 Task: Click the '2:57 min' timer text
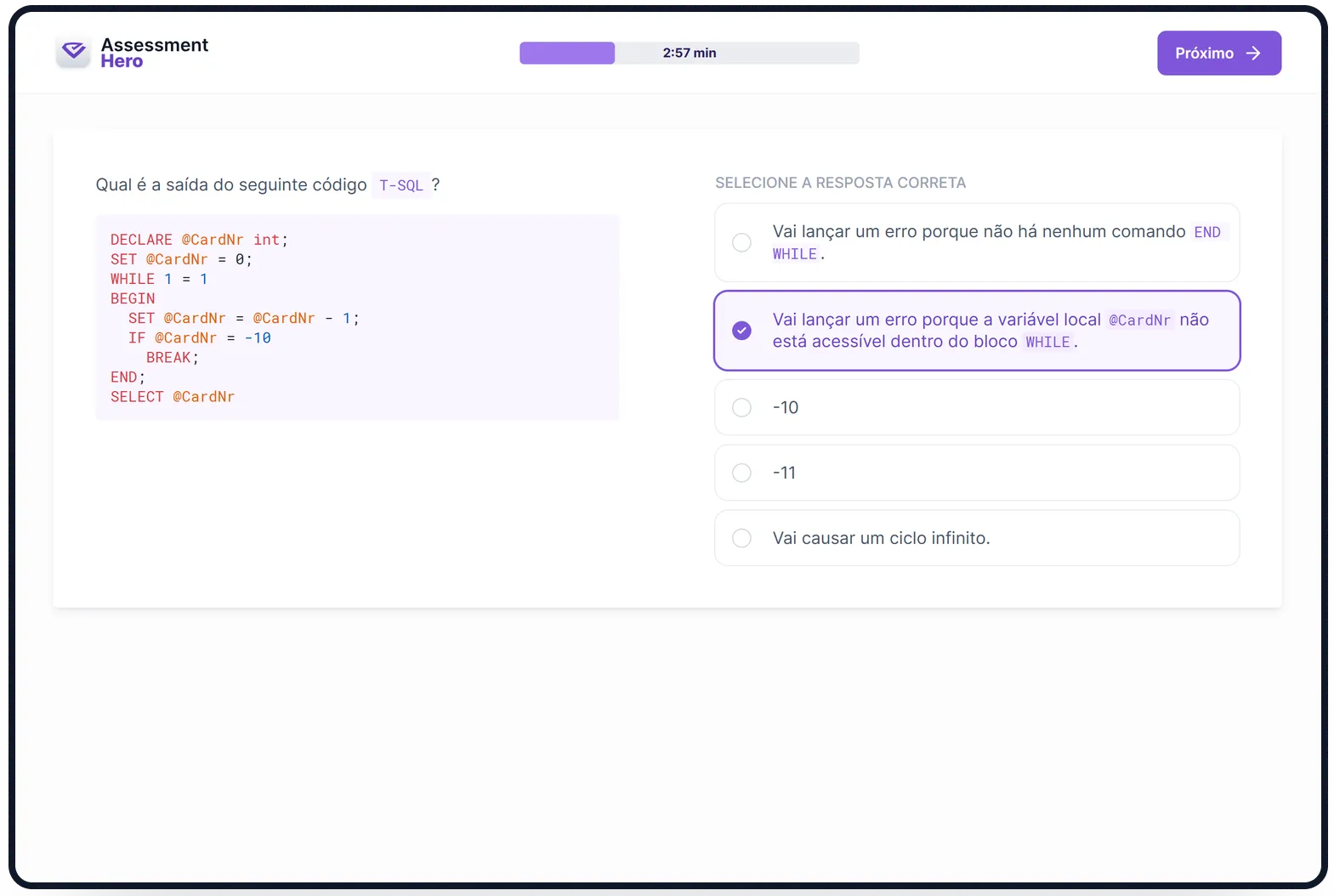pos(690,54)
